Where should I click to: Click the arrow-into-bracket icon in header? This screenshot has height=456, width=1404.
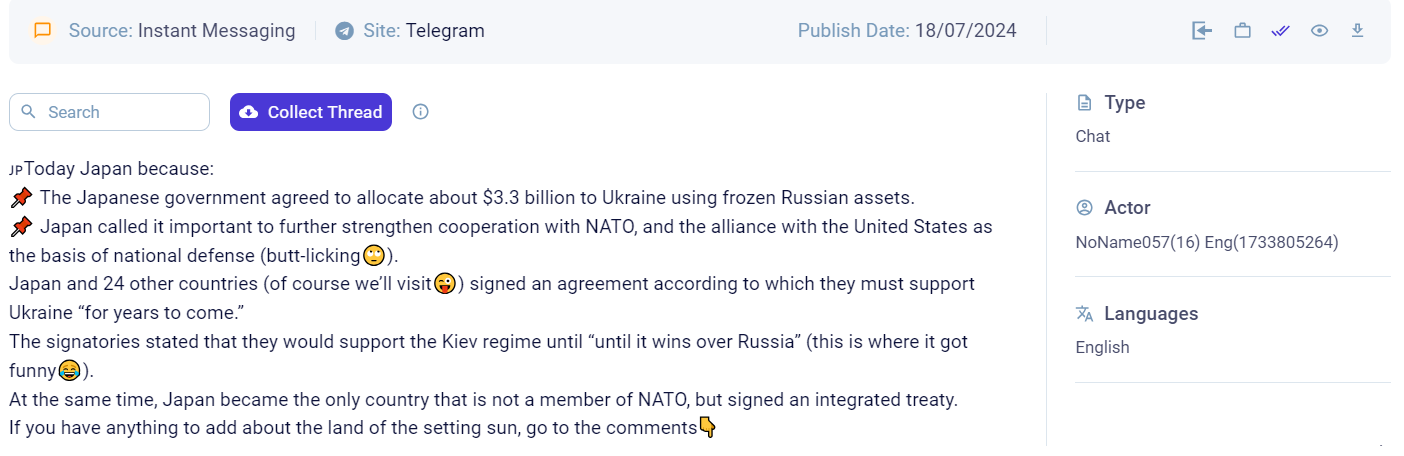1202,31
